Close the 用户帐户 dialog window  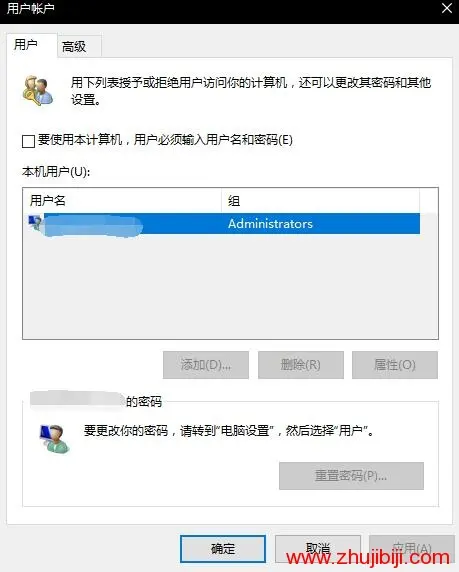point(447,8)
